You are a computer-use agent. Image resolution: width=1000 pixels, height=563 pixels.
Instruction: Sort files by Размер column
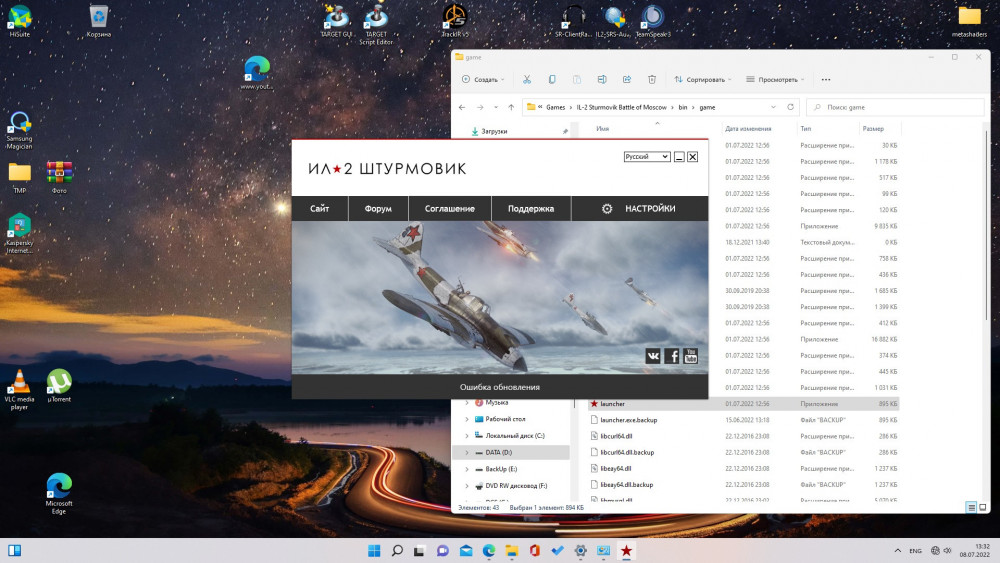point(873,129)
